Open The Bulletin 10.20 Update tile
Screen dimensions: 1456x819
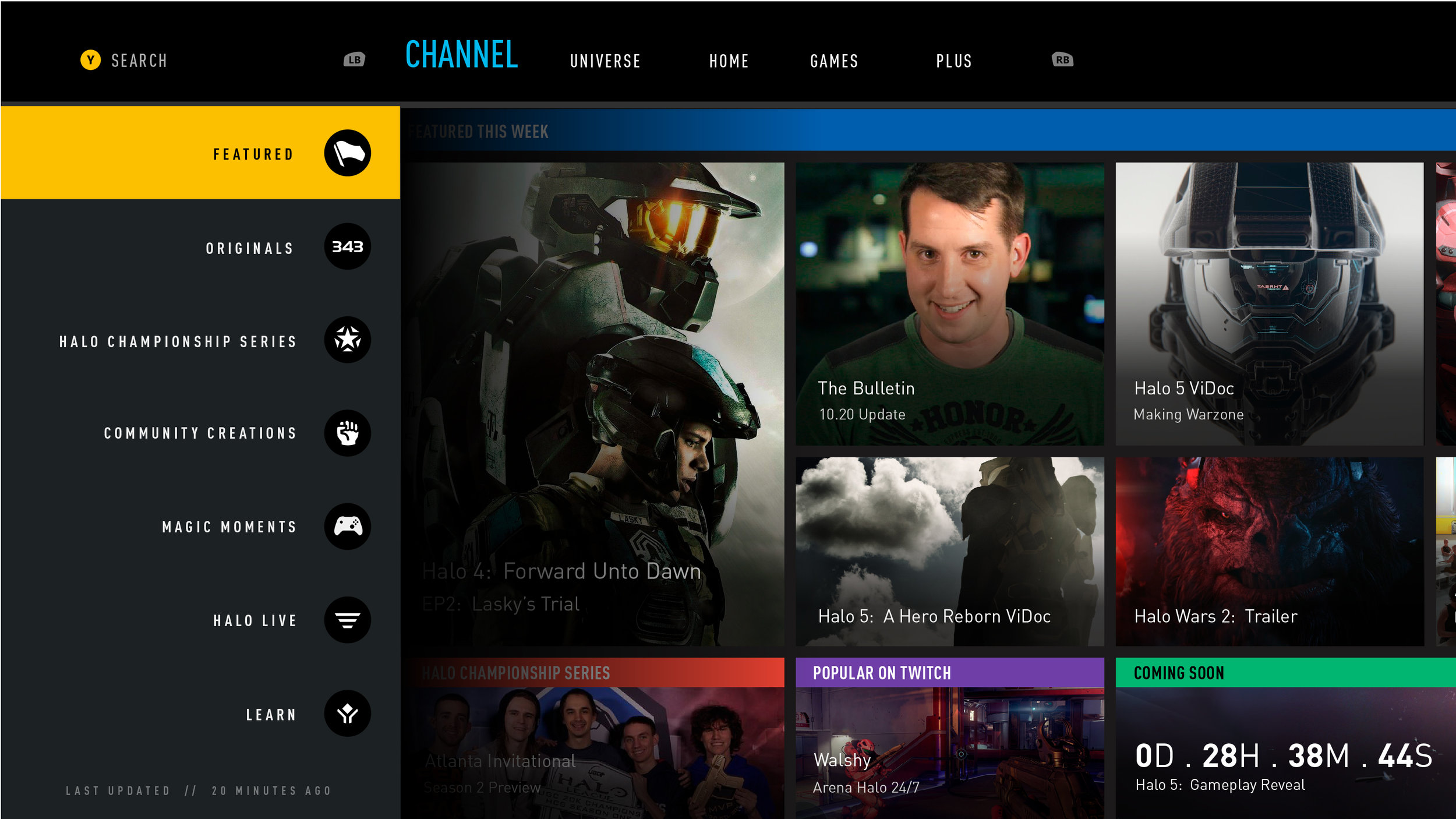(x=950, y=304)
